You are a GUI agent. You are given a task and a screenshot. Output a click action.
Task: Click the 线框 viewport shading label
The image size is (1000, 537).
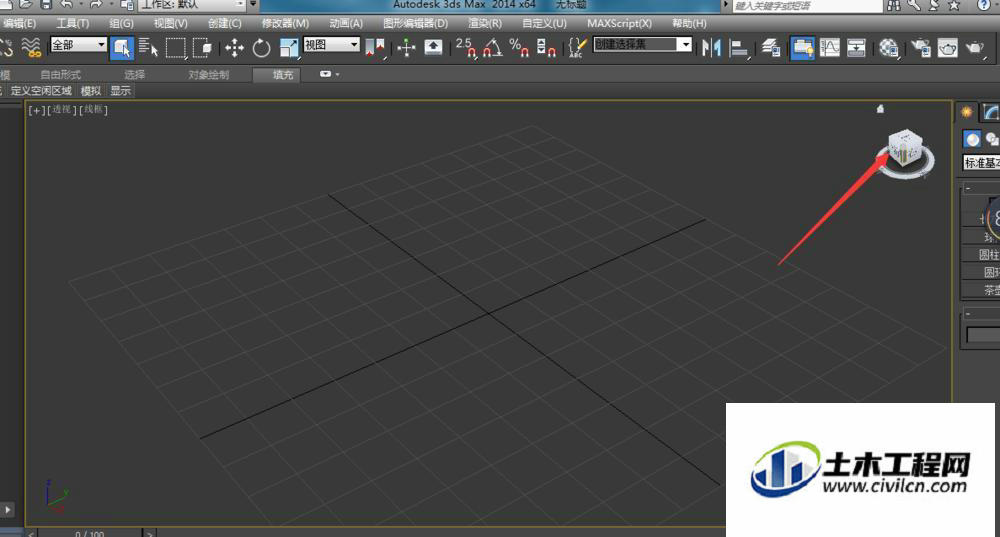coord(93,110)
